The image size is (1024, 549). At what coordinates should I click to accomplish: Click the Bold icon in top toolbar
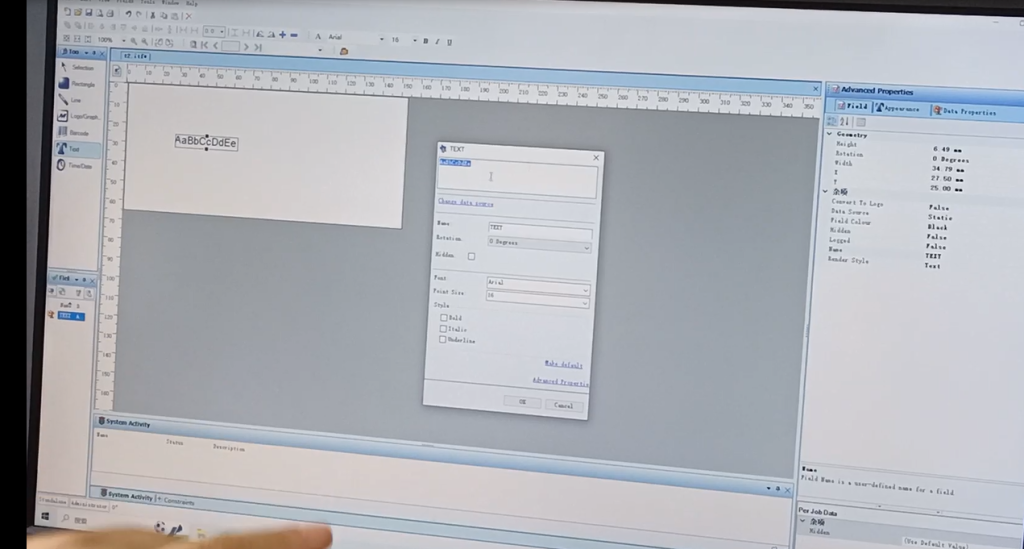pyautogui.click(x=425, y=41)
